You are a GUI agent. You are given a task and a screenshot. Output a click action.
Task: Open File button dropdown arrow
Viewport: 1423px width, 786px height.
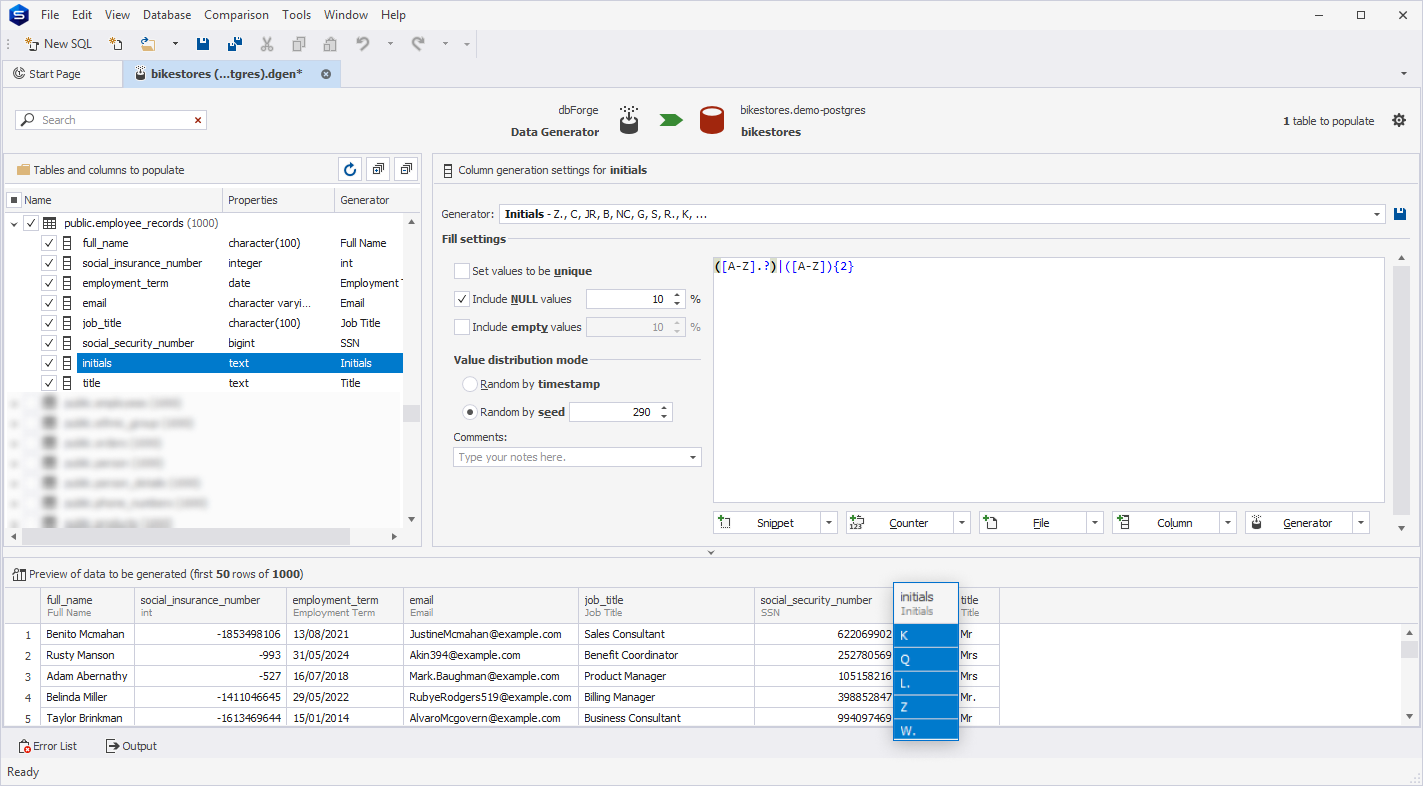[x=1094, y=523]
